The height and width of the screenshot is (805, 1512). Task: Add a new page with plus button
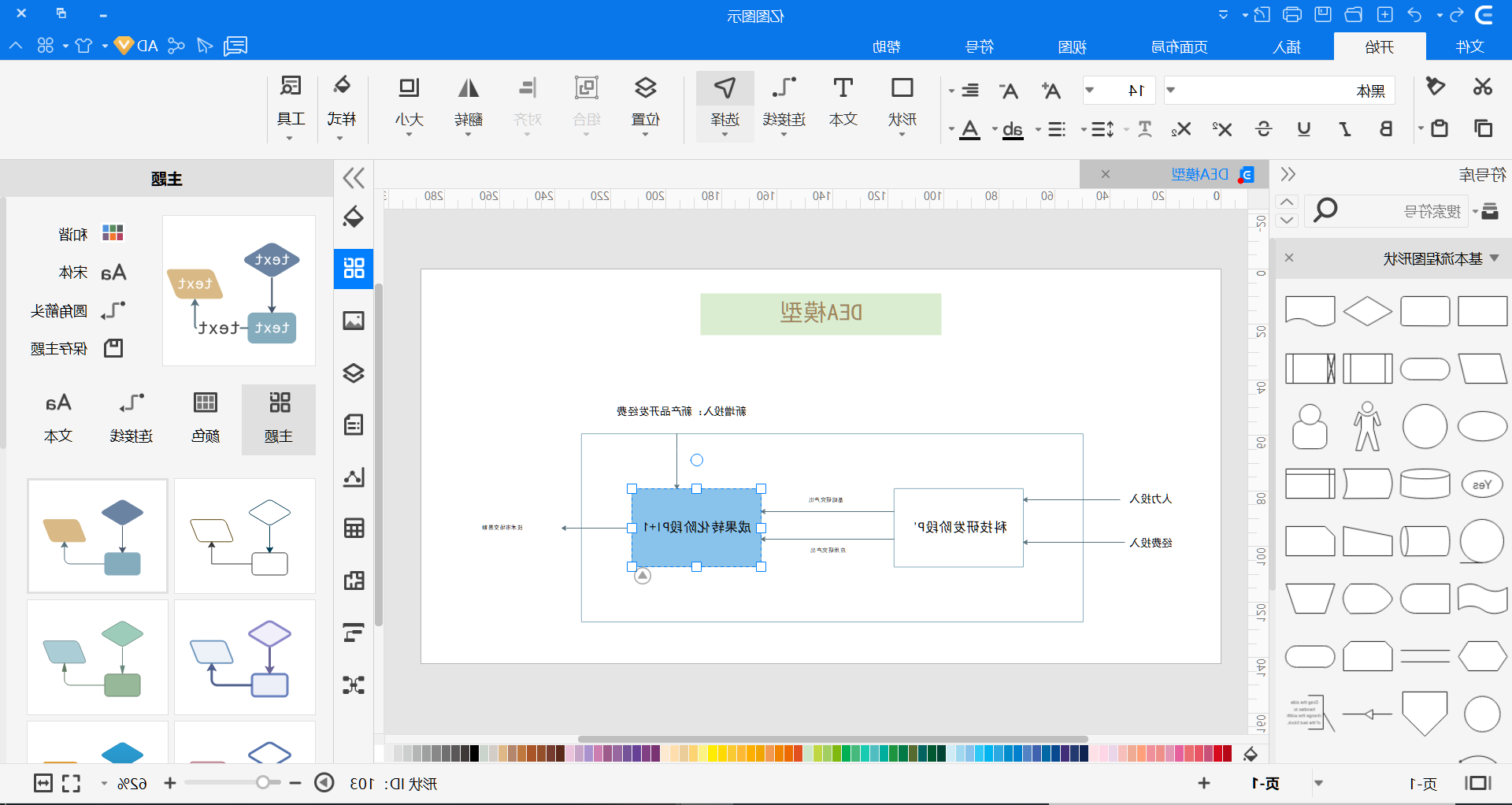click(x=1203, y=783)
